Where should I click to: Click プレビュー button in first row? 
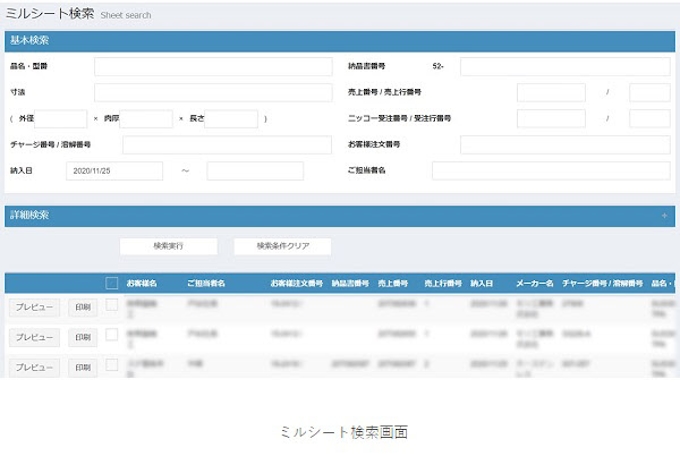coord(35,308)
